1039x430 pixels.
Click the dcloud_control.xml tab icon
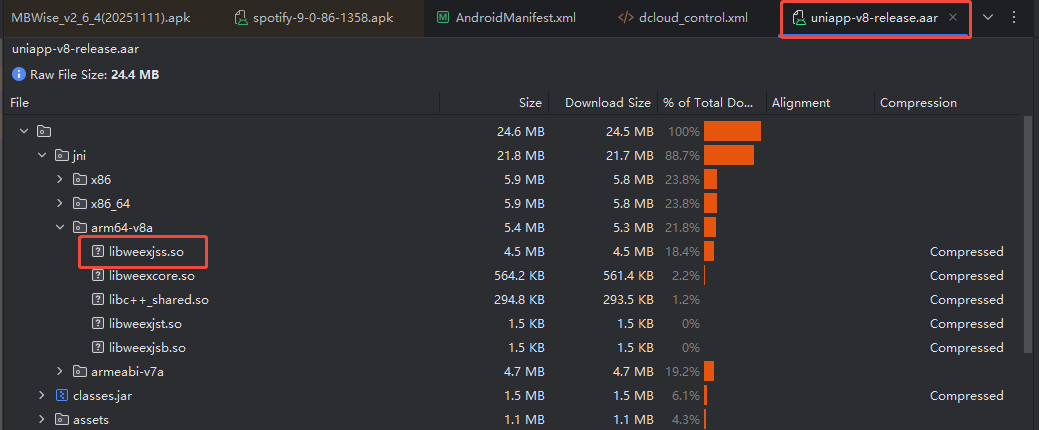tap(626, 18)
